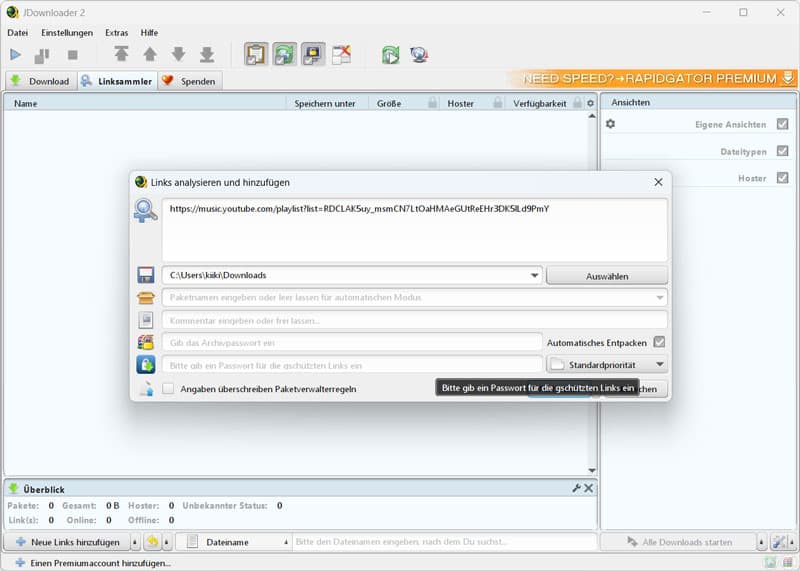Move selection to bottom of list icon
800x571 pixels.
coord(207,54)
